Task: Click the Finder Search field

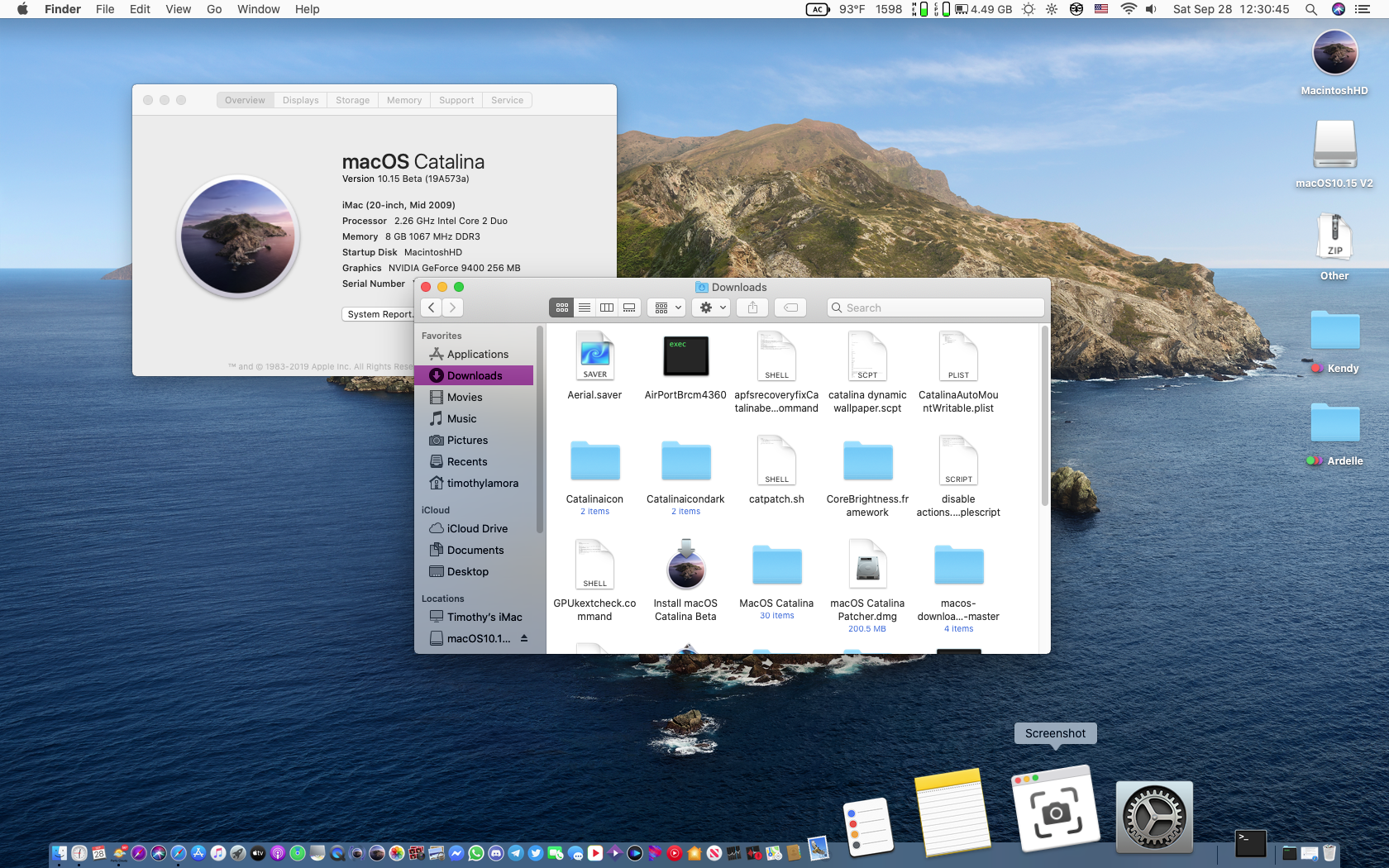Action: point(936,308)
